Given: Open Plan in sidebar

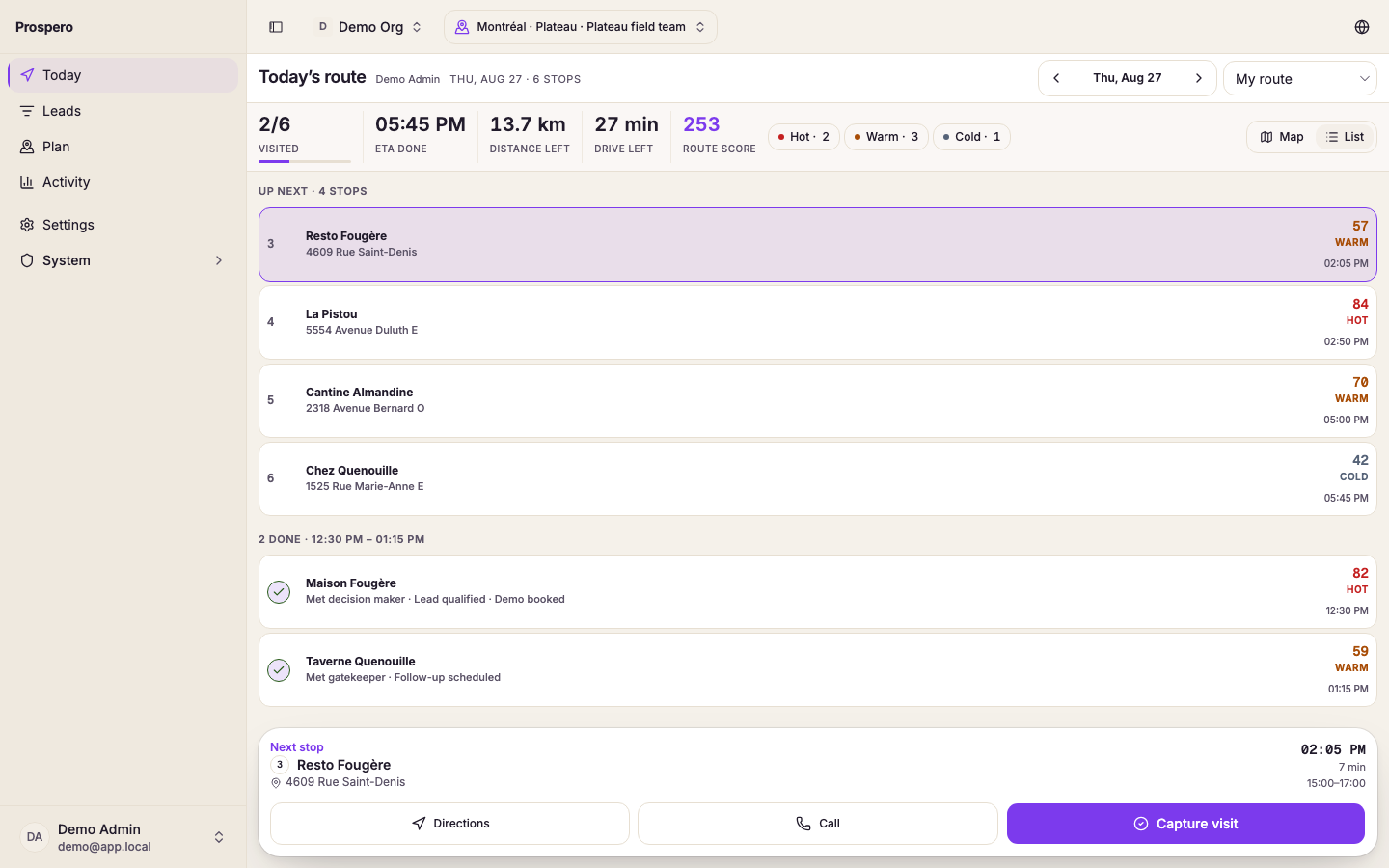Looking at the screenshot, I should pyautogui.click(x=123, y=147).
